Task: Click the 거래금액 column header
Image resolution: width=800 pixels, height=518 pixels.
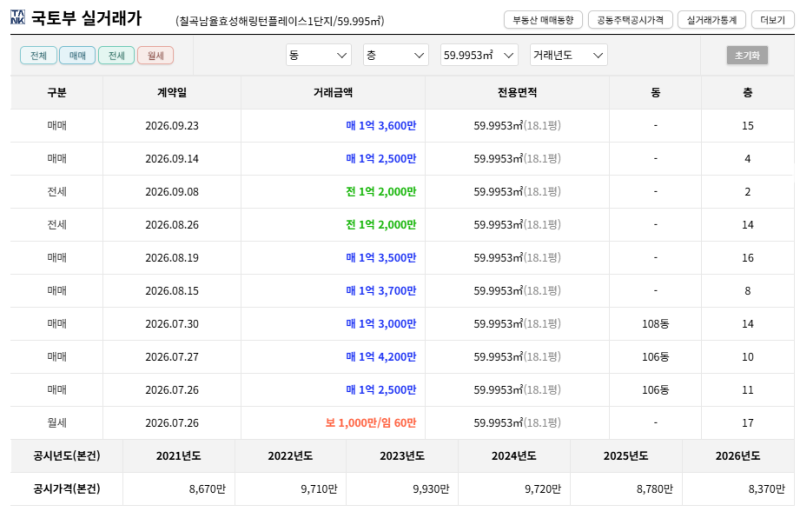Action: [333, 92]
